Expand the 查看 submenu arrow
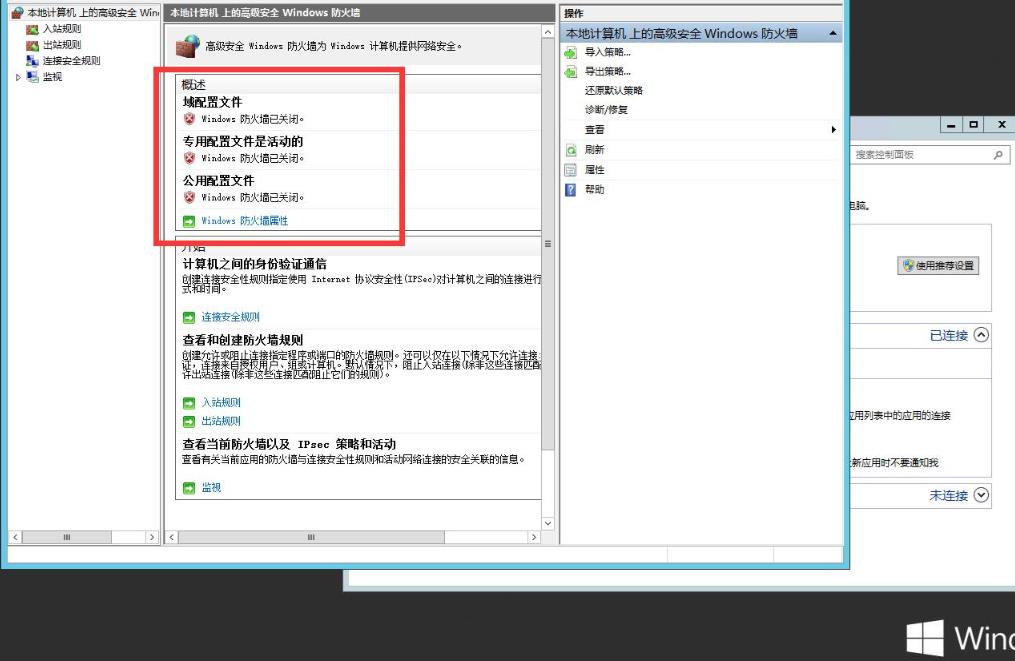The width and height of the screenshot is (1015, 661). [834, 129]
